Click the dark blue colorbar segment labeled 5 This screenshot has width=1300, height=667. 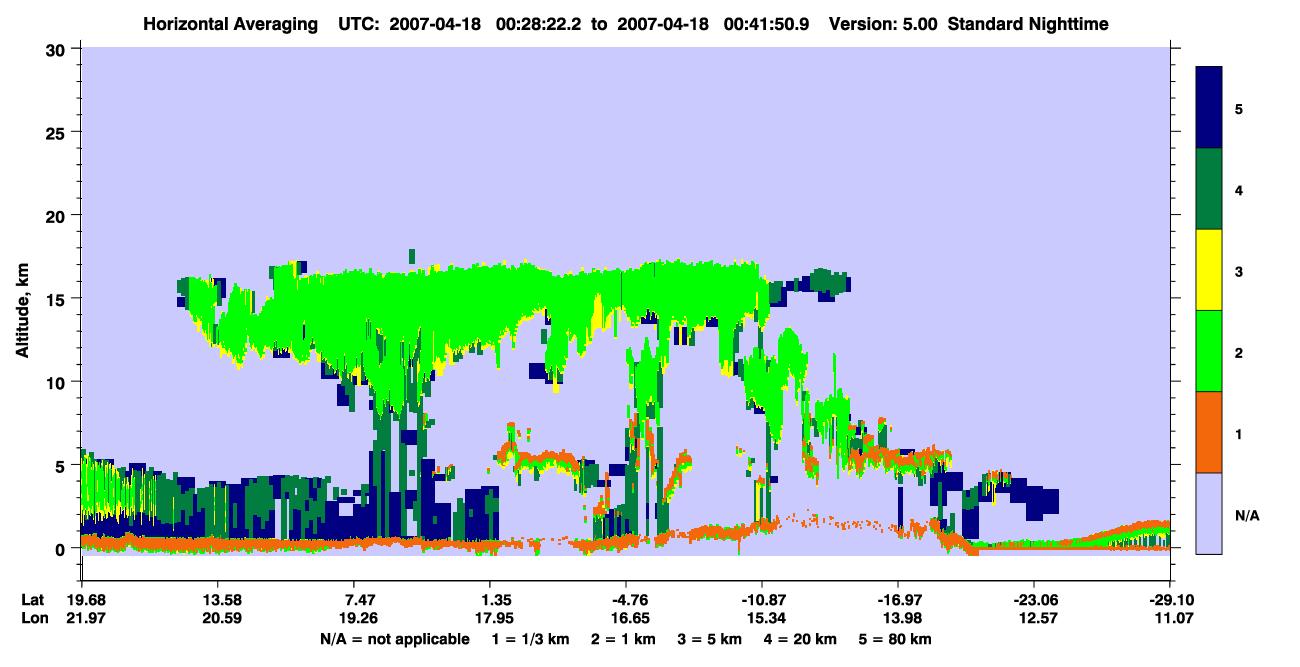(x=1209, y=108)
